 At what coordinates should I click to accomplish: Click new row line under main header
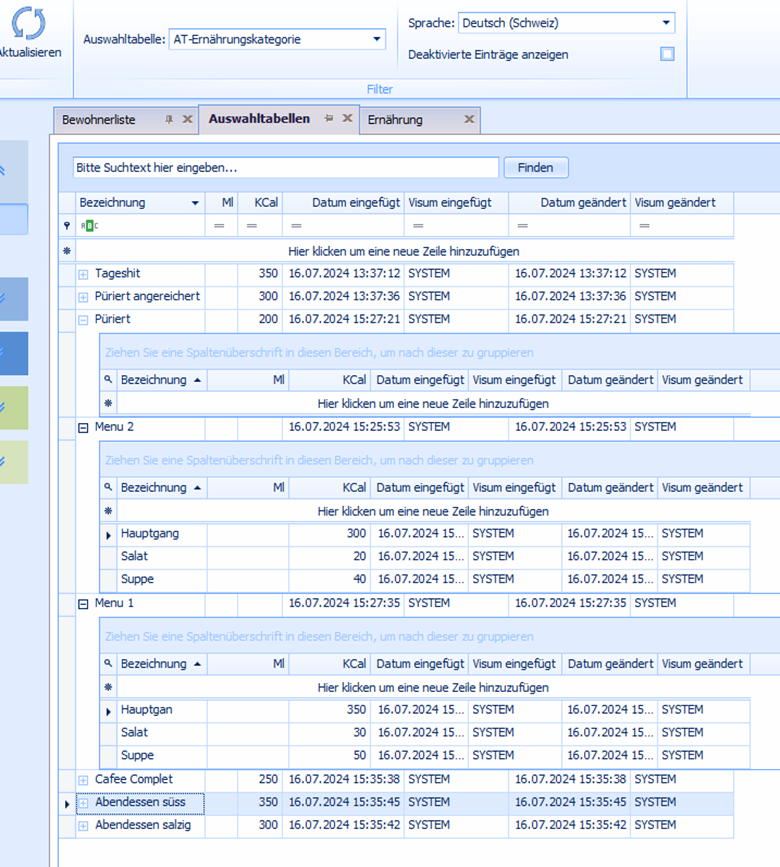403,251
